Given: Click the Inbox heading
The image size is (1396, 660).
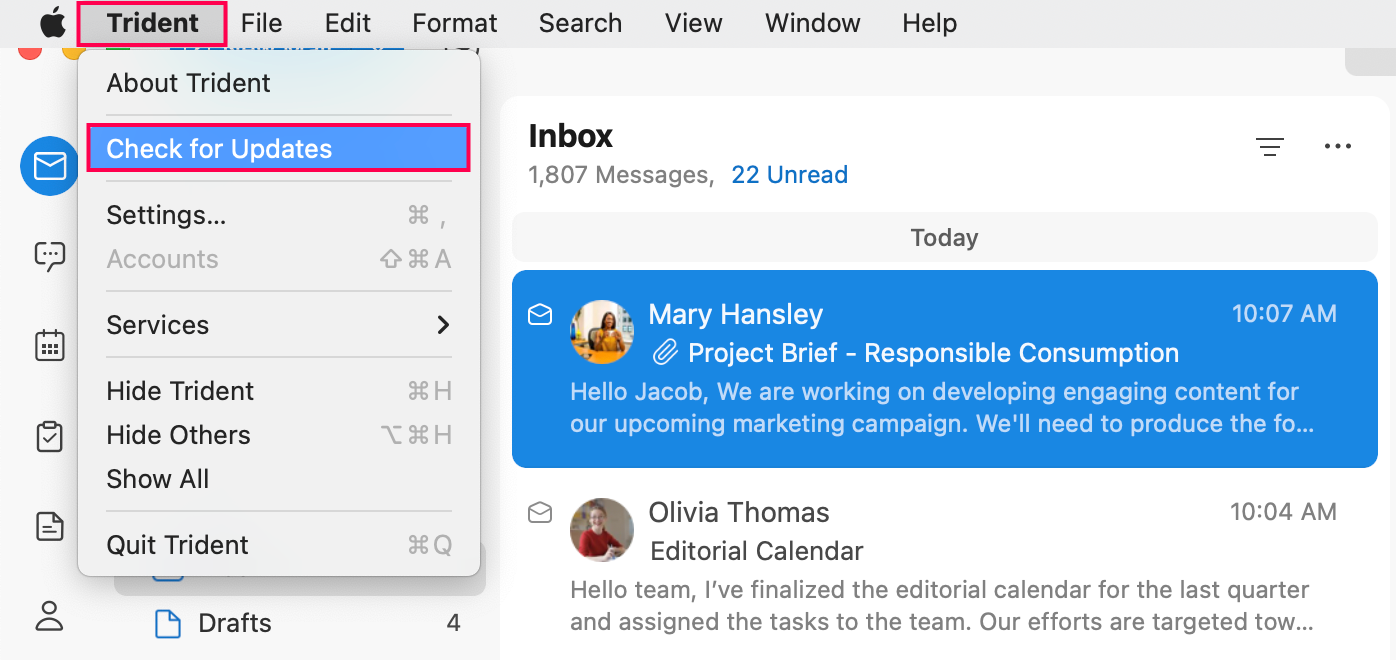Looking at the screenshot, I should point(571,135).
